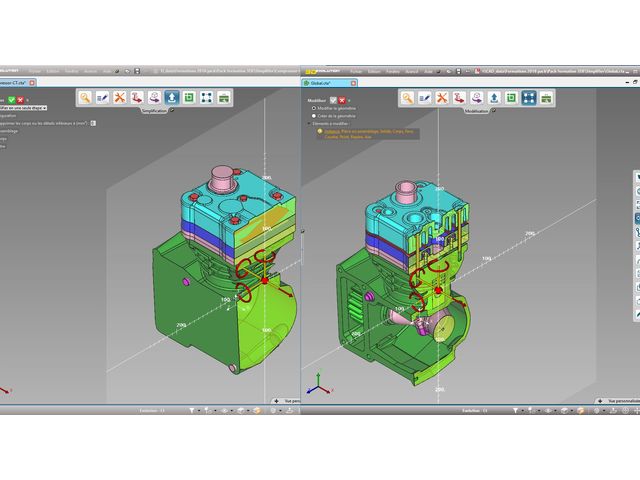
Task: Toggle the checkbox beside the details value field
Action: [x=93, y=123]
